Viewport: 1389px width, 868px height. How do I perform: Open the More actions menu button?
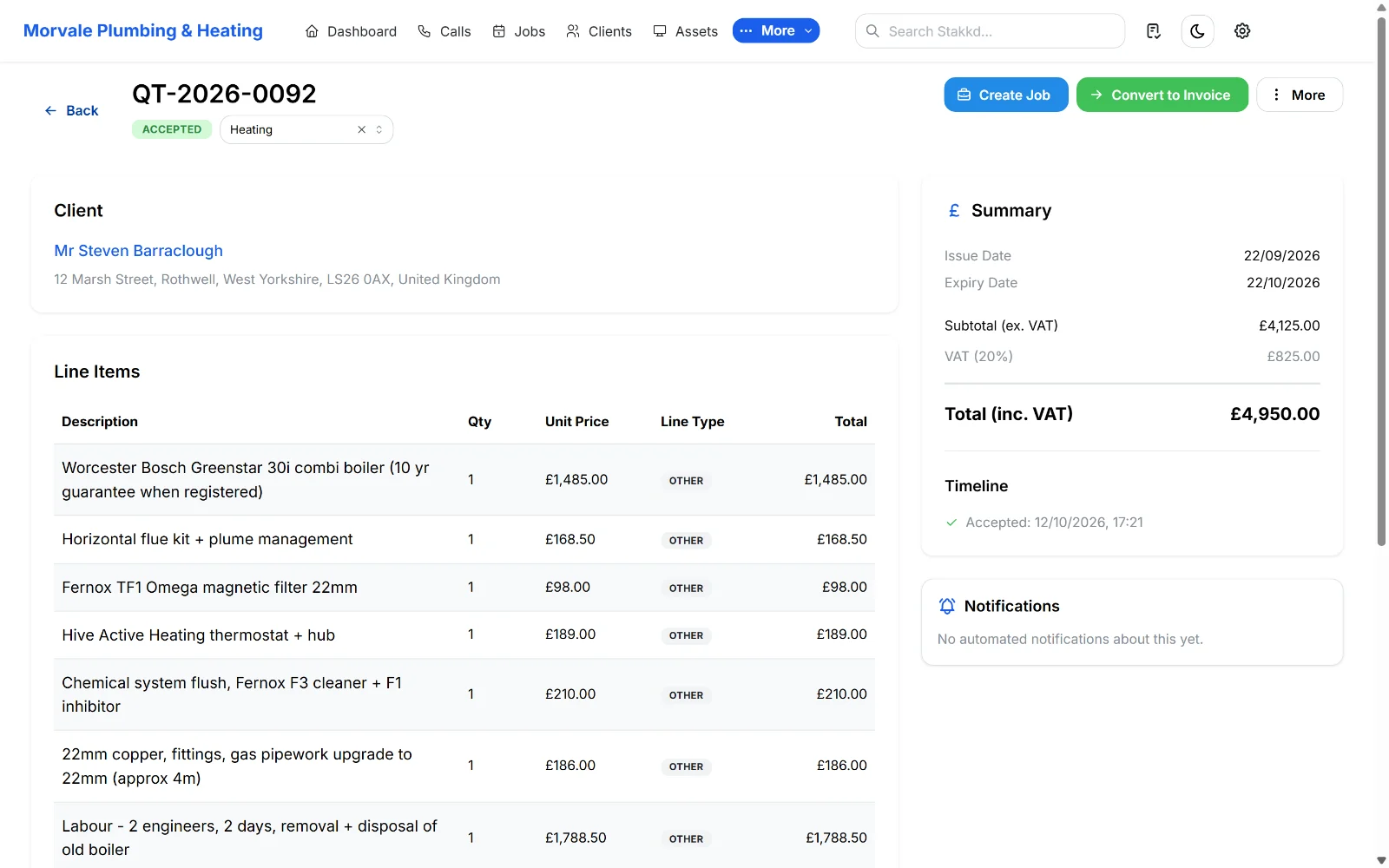[x=1300, y=95]
